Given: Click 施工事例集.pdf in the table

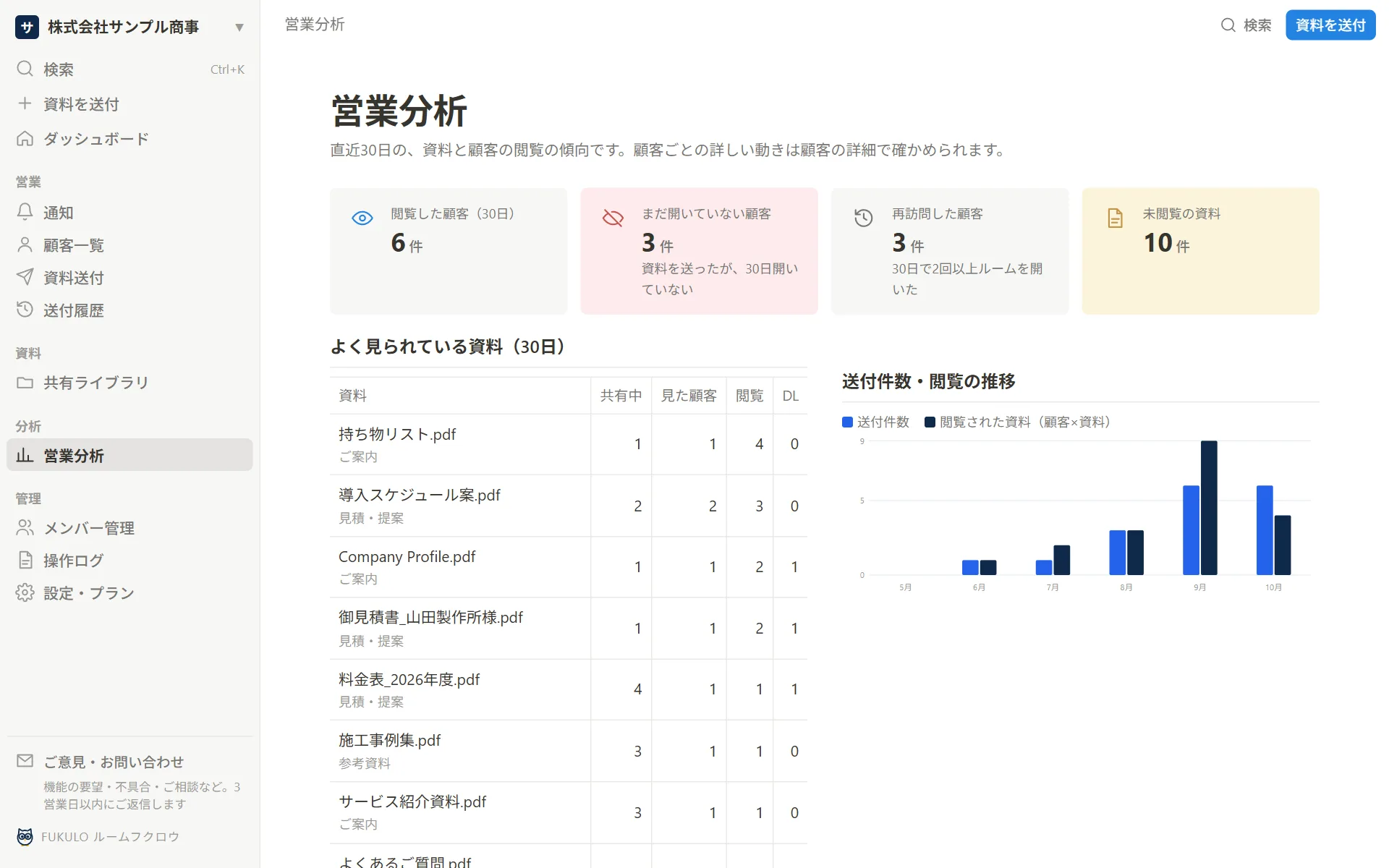Looking at the screenshot, I should tap(389, 740).
